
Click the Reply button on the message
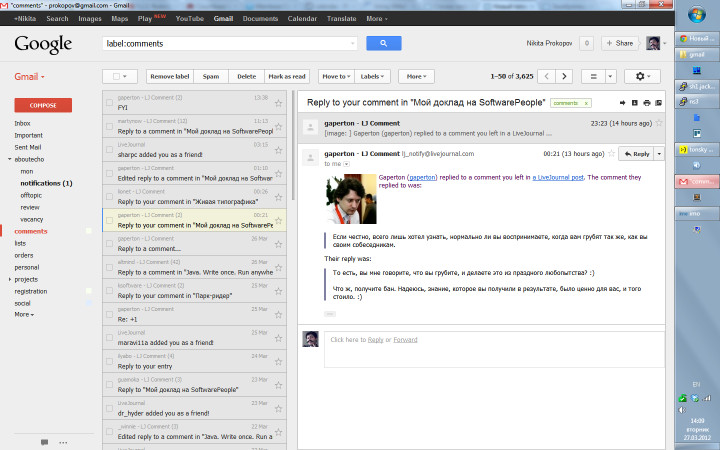(x=636, y=154)
